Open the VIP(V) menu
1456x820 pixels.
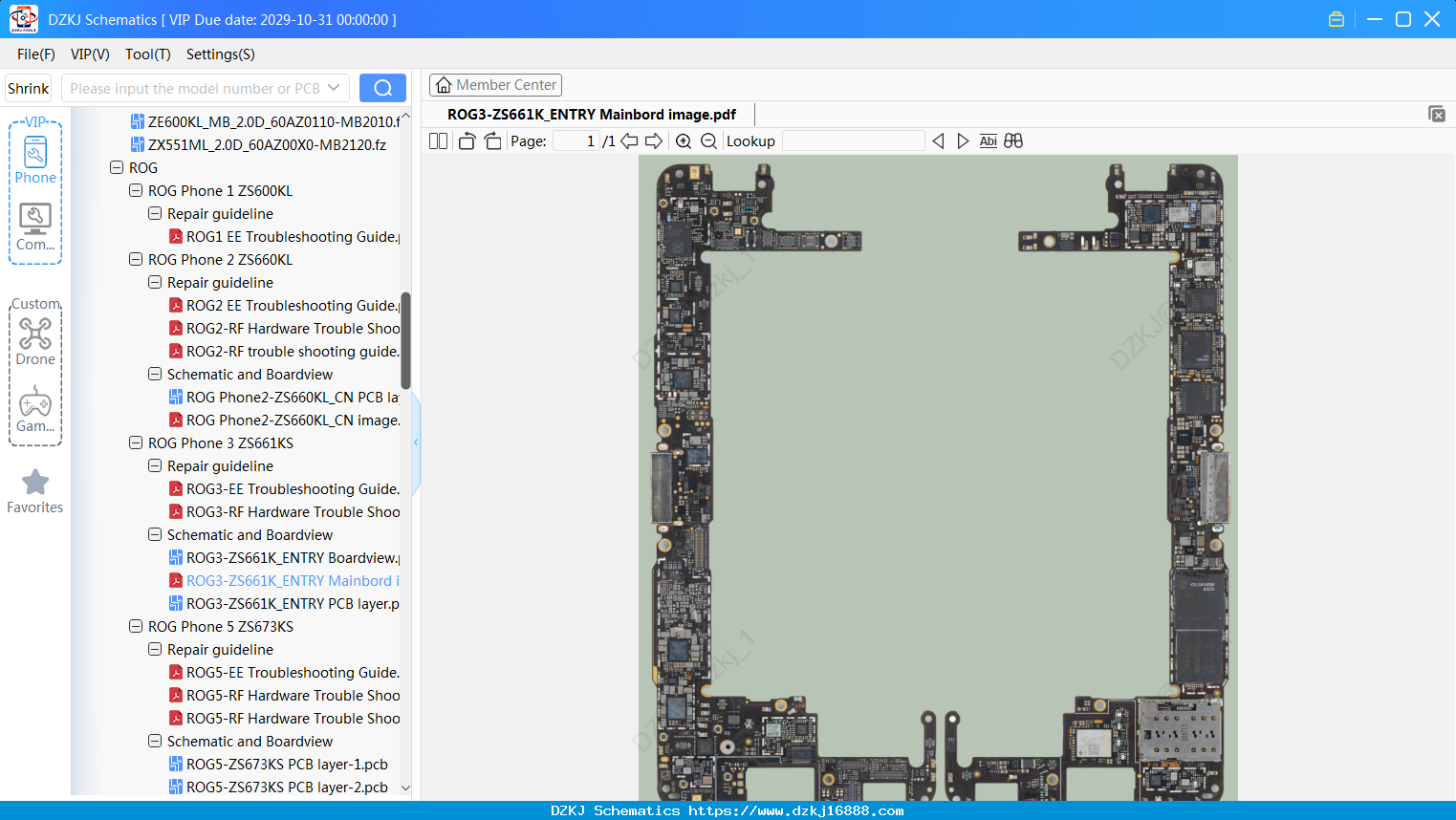90,54
